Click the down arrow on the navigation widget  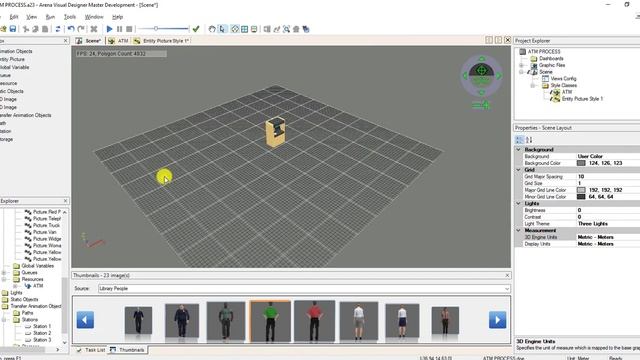tap(482, 93)
